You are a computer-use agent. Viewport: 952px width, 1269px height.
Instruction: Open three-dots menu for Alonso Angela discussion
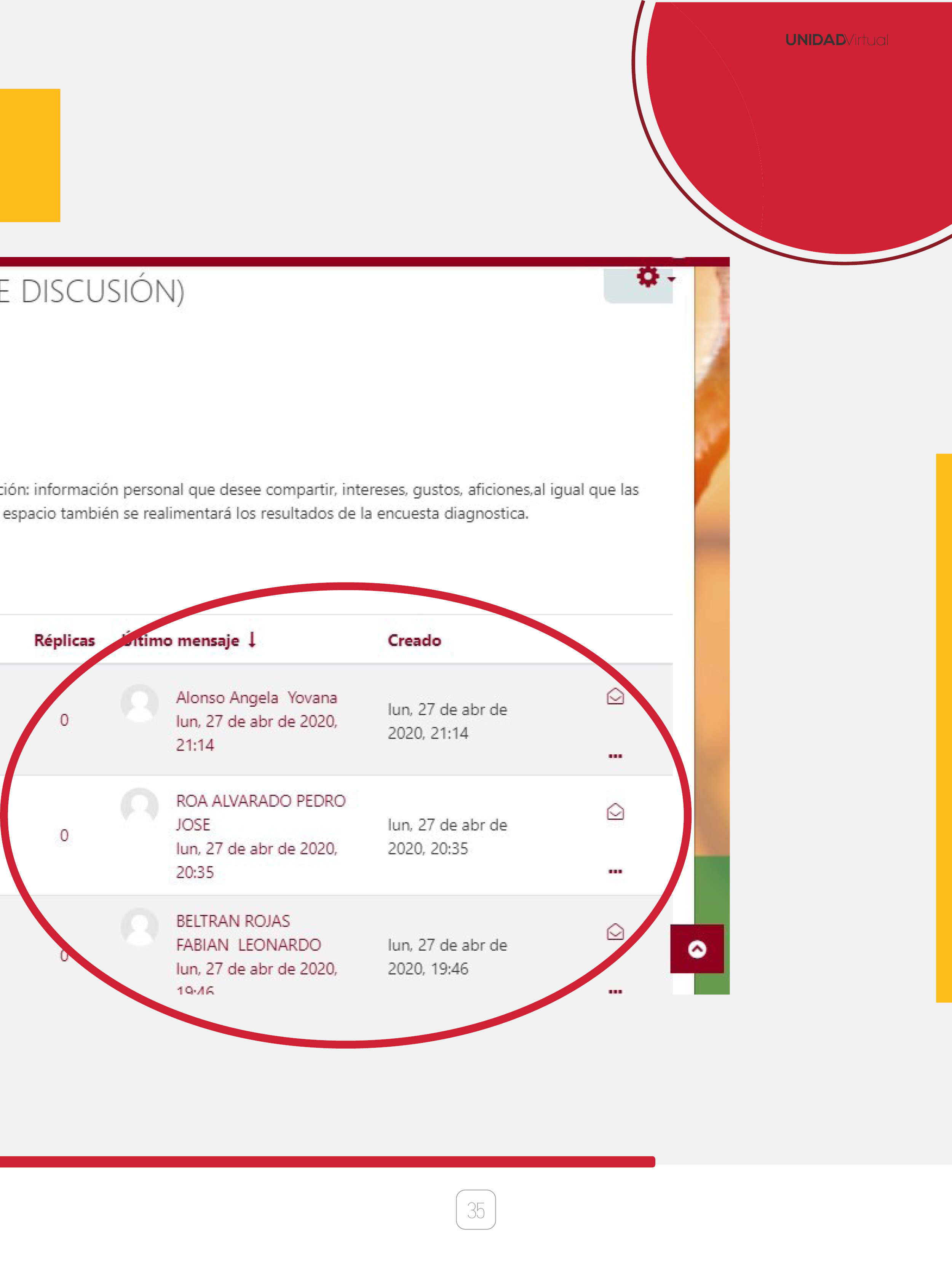615,756
